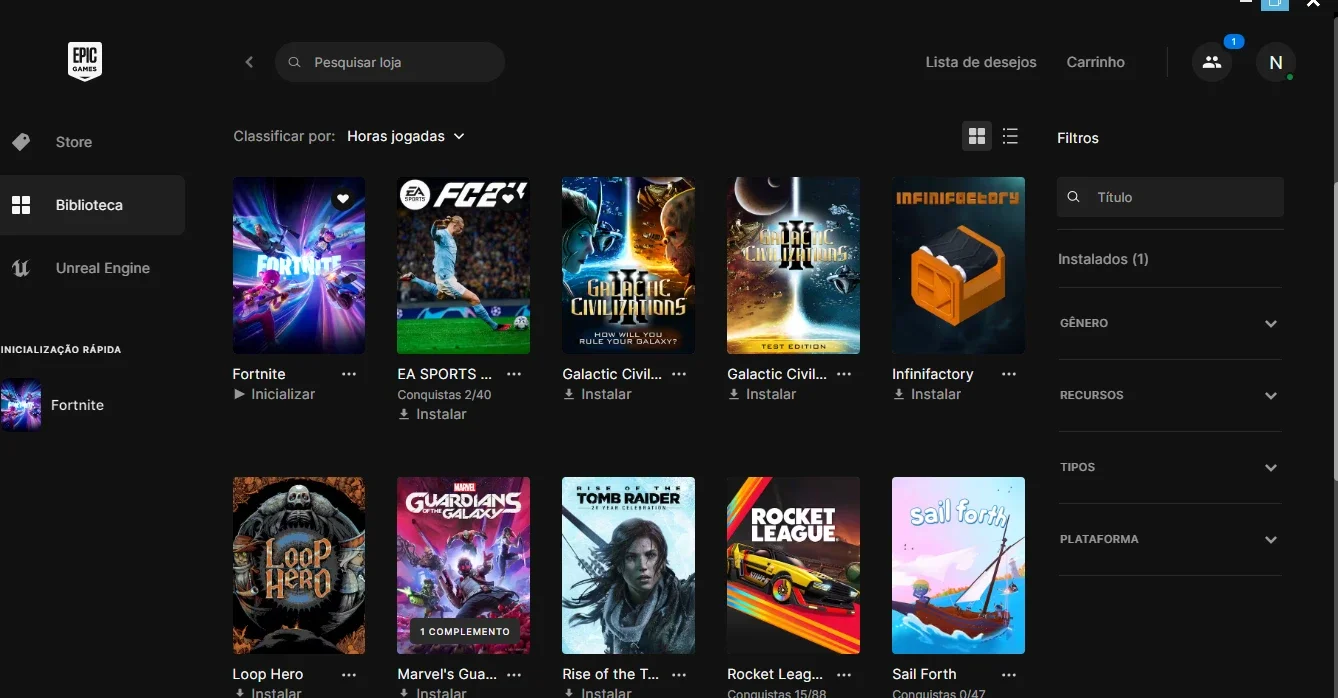Open the Epic Games logo home
Screen dimensions: 1338x698
tap(84, 61)
